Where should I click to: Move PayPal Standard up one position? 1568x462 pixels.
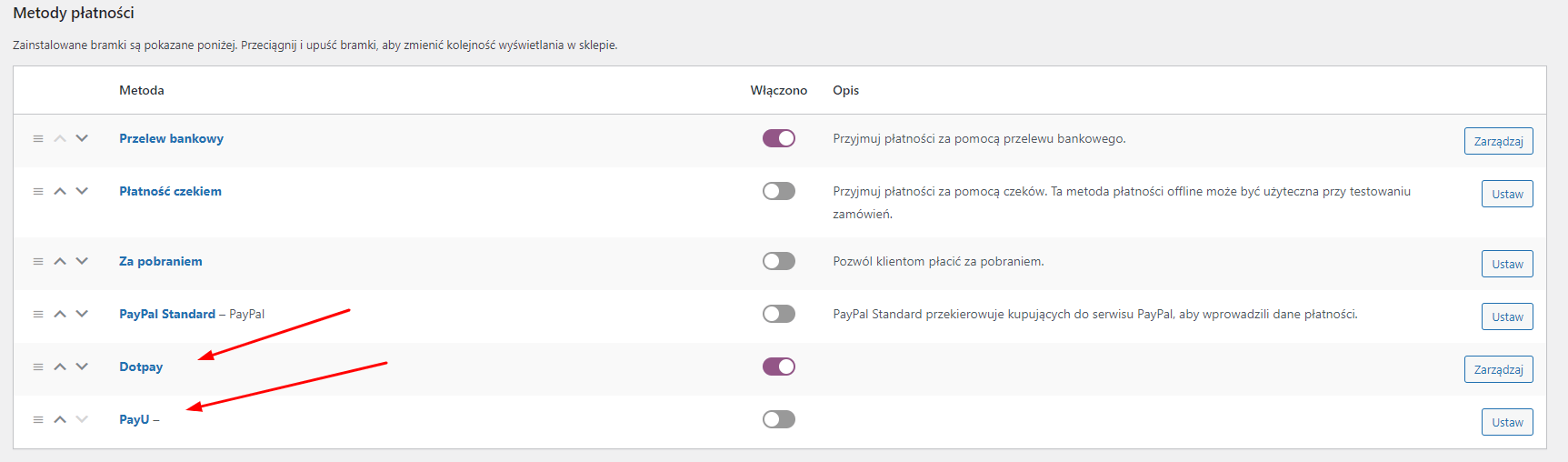pyautogui.click(x=60, y=314)
